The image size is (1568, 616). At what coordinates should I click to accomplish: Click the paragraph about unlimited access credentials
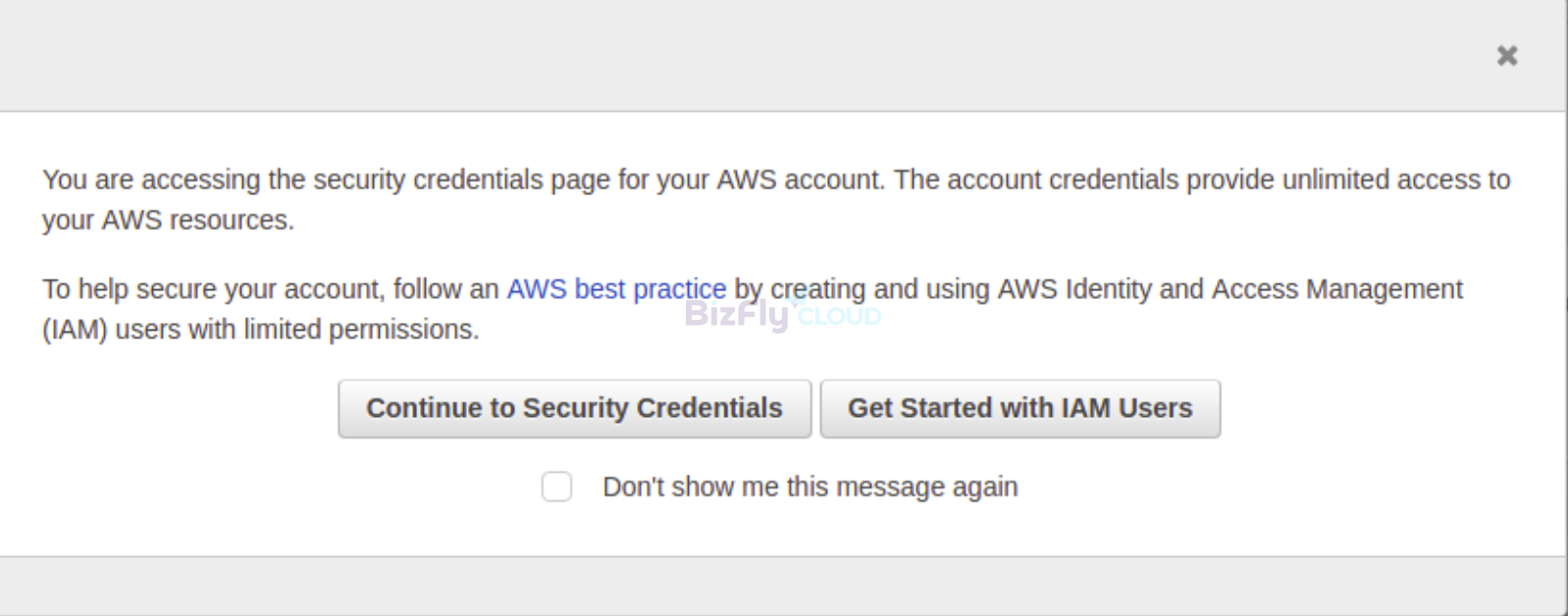[776, 199]
